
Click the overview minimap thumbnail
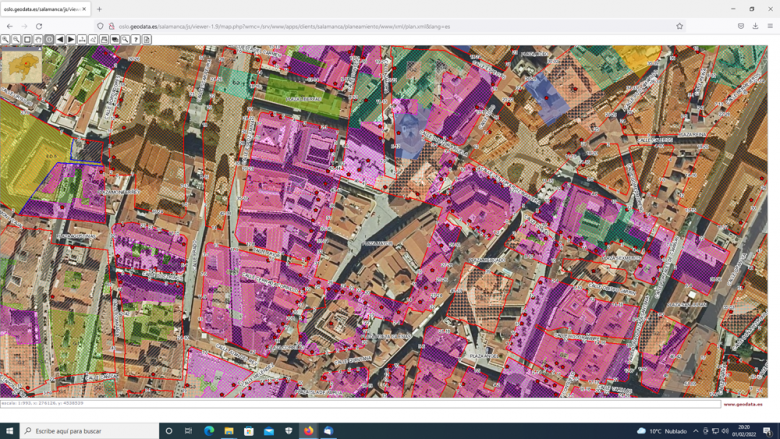tap(22, 66)
